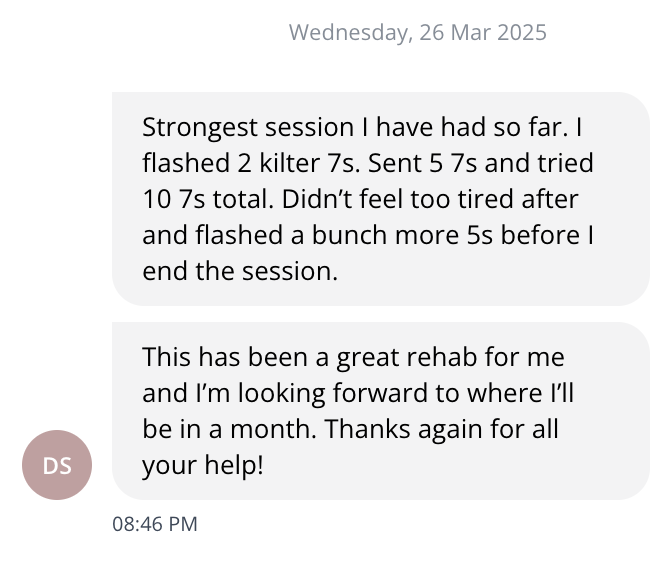670x578 pixels.
Task: Click the DS sender avatar
Action: [57, 464]
